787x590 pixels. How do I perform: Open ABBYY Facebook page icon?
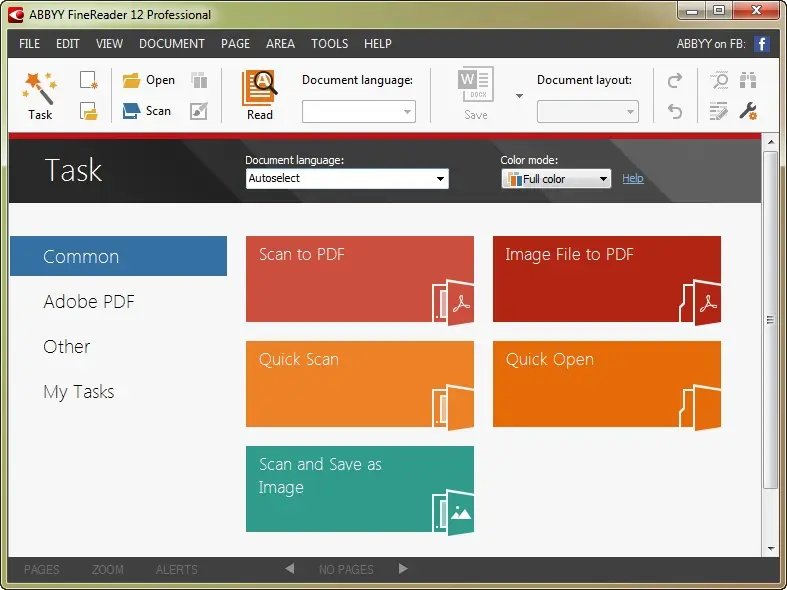coord(761,44)
